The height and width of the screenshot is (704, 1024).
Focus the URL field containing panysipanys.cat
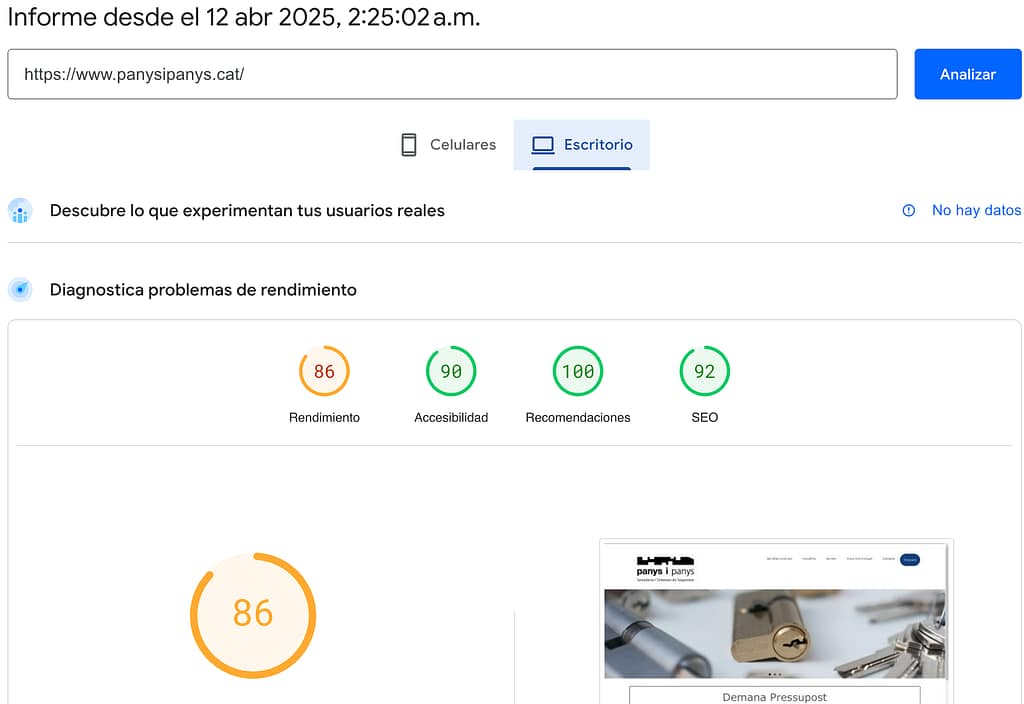[452, 74]
